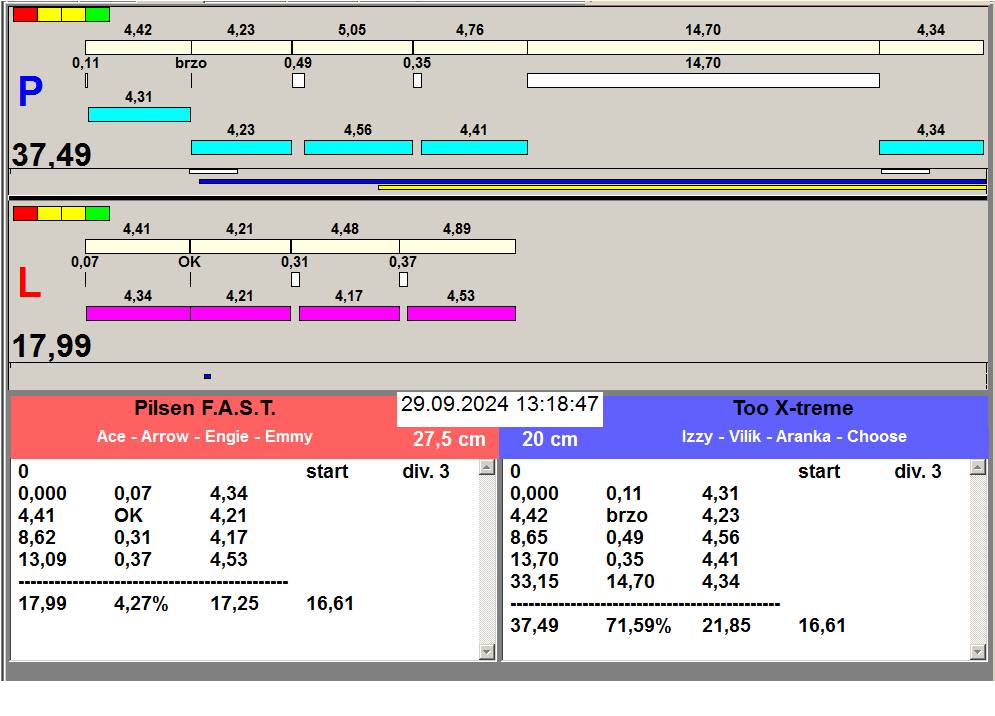Image resolution: width=995 pixels, height=716 pixels.
Task: Click the cyan bar labeled 4,41 in lane P
Action: click(x=474, y=147)
